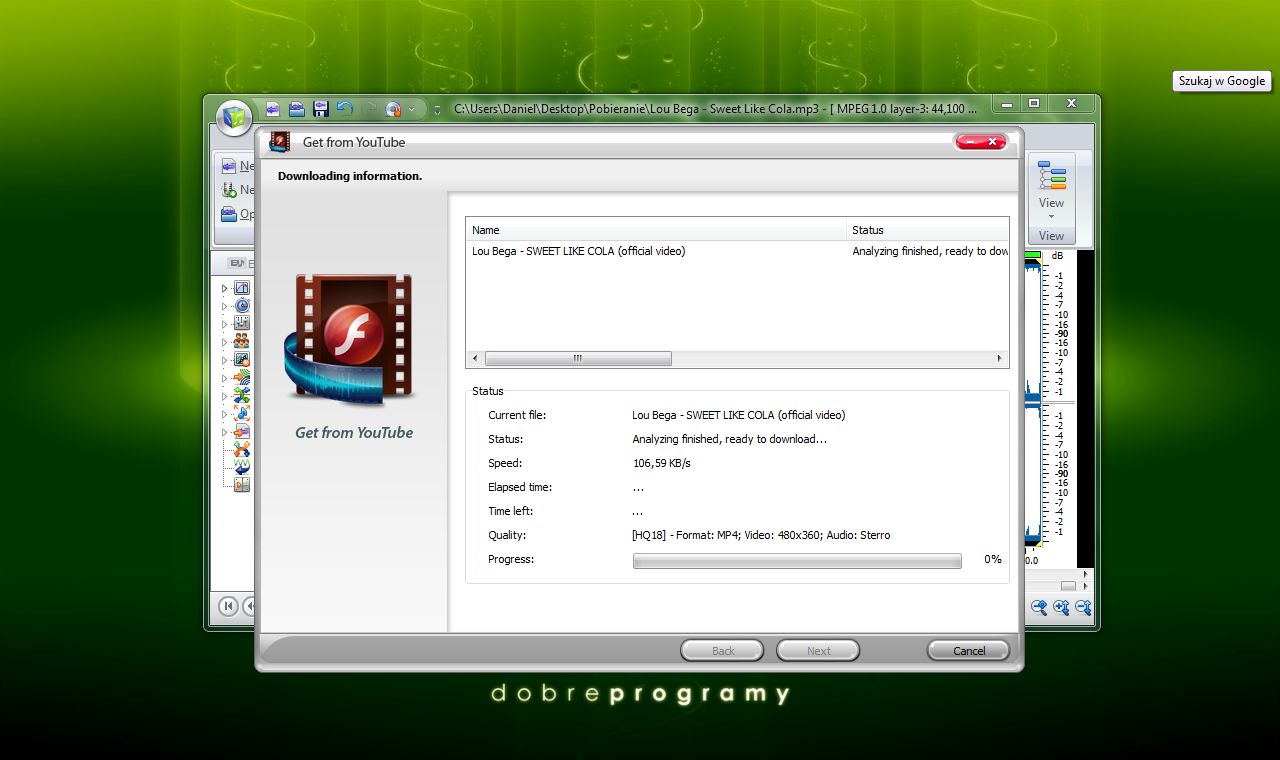Image resolution: width=1280 pixels, height=760 pixels.
Task: Select the last tree item icon at bottom
Action: click(x=241, y=484)
